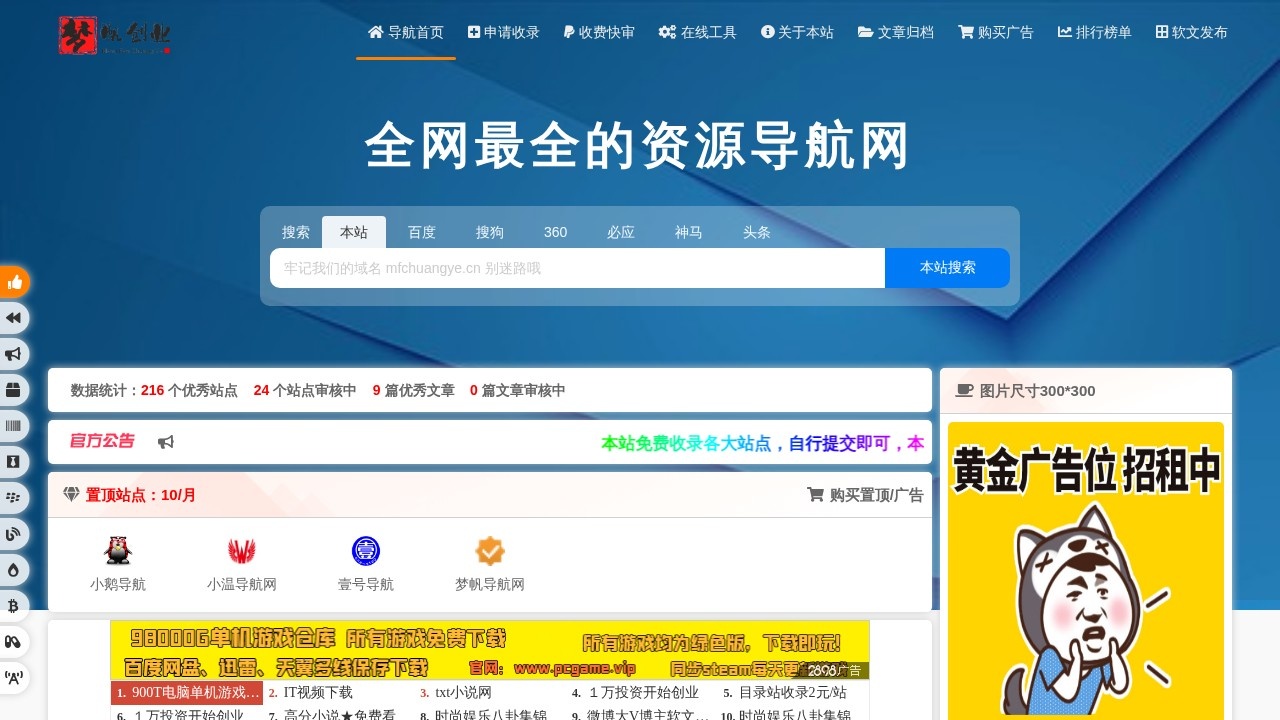Click 购买置顶/广告 link

(865, 494)
